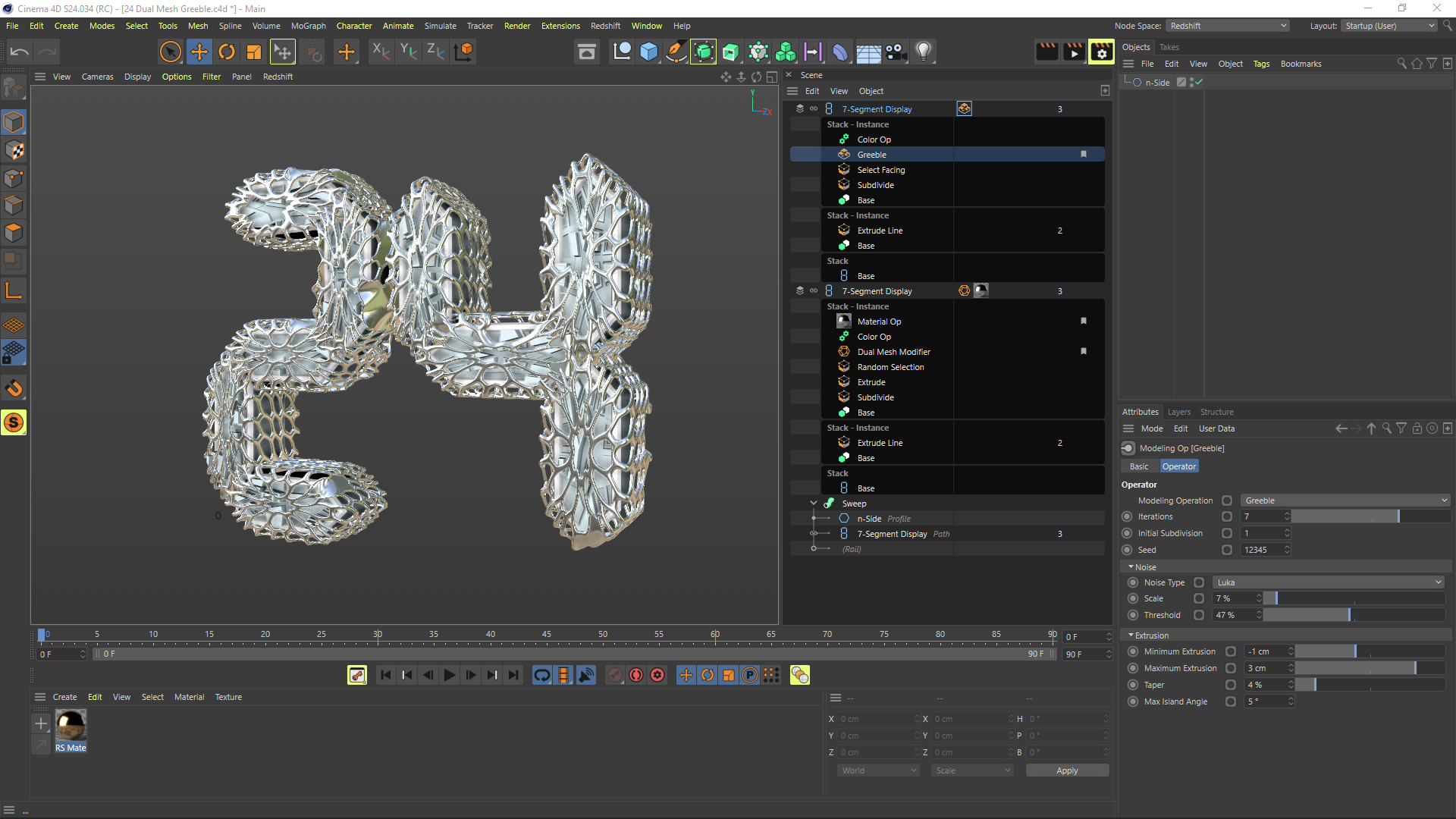
Task: Click the Play Forwards button
Action: tap(449, 675)
